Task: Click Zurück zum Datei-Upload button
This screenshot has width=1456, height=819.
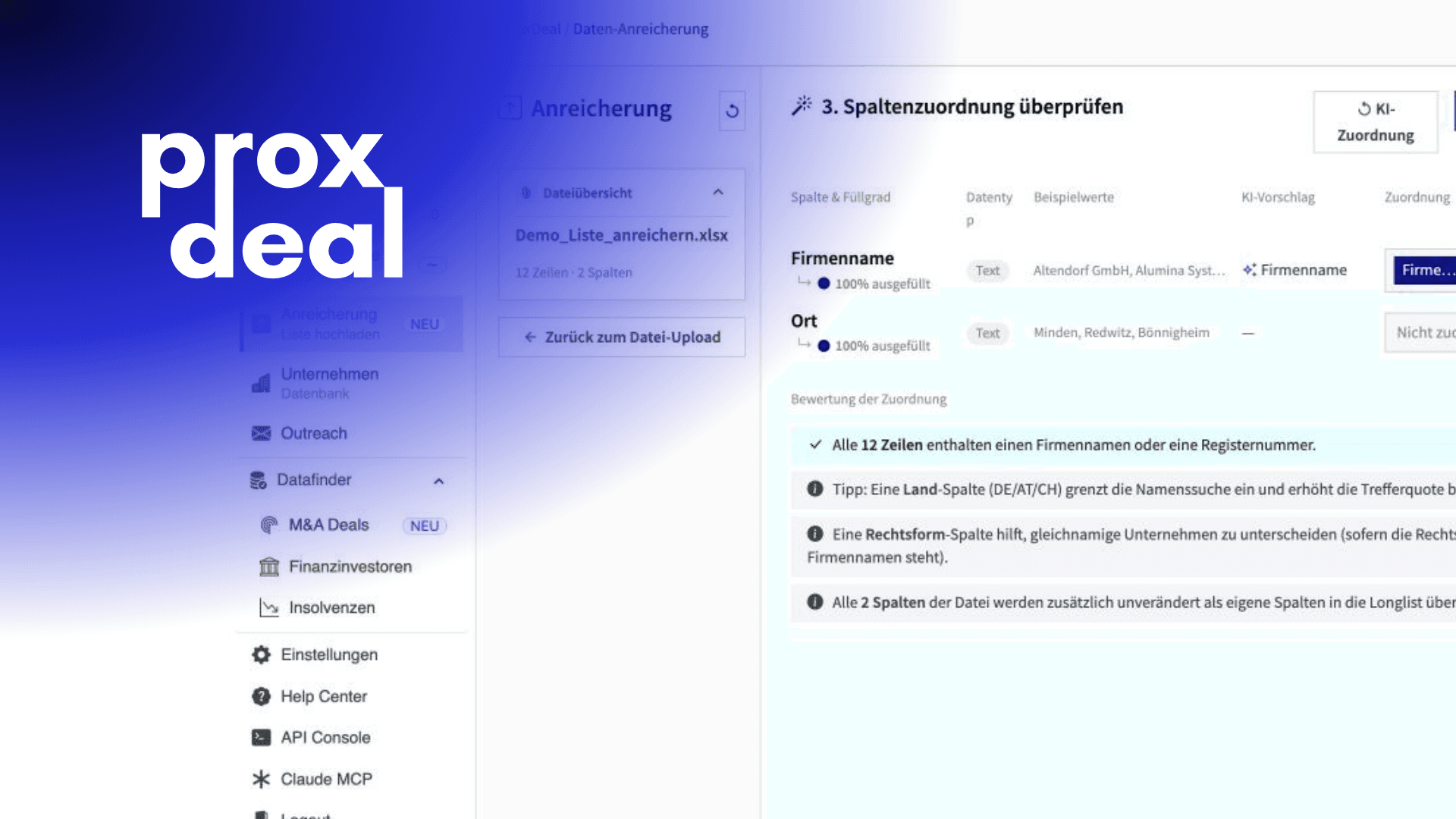Action: (x=622, y=337)
